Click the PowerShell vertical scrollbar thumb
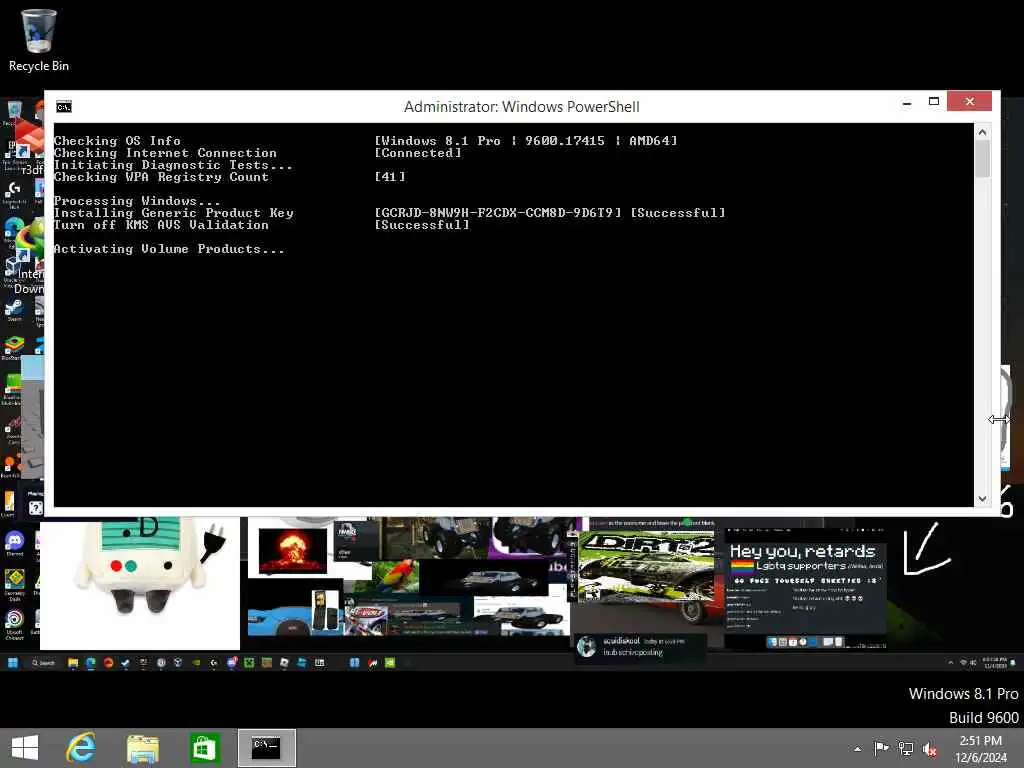The height and width of the screenshot is (768, 1024). click(982, 159)
